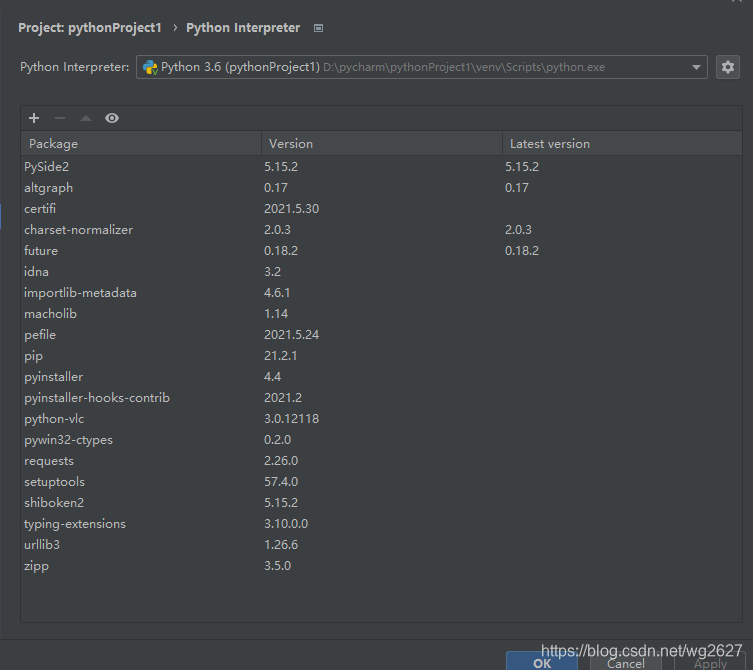Select the zipp package row
Image resolution: width=753 pixels, height=670 pixels.
[381, 566]
